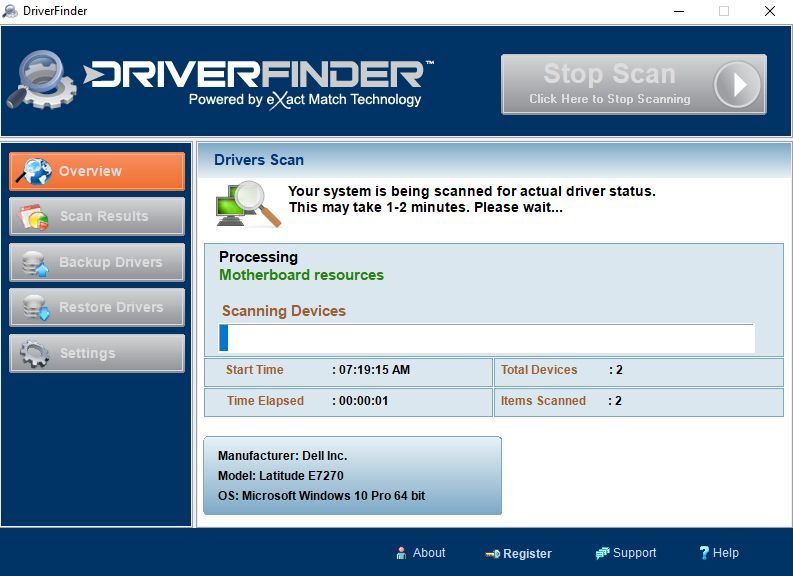The image size is (793, 576).
Task: Open the Overview section
Action: tap(97, 171)
